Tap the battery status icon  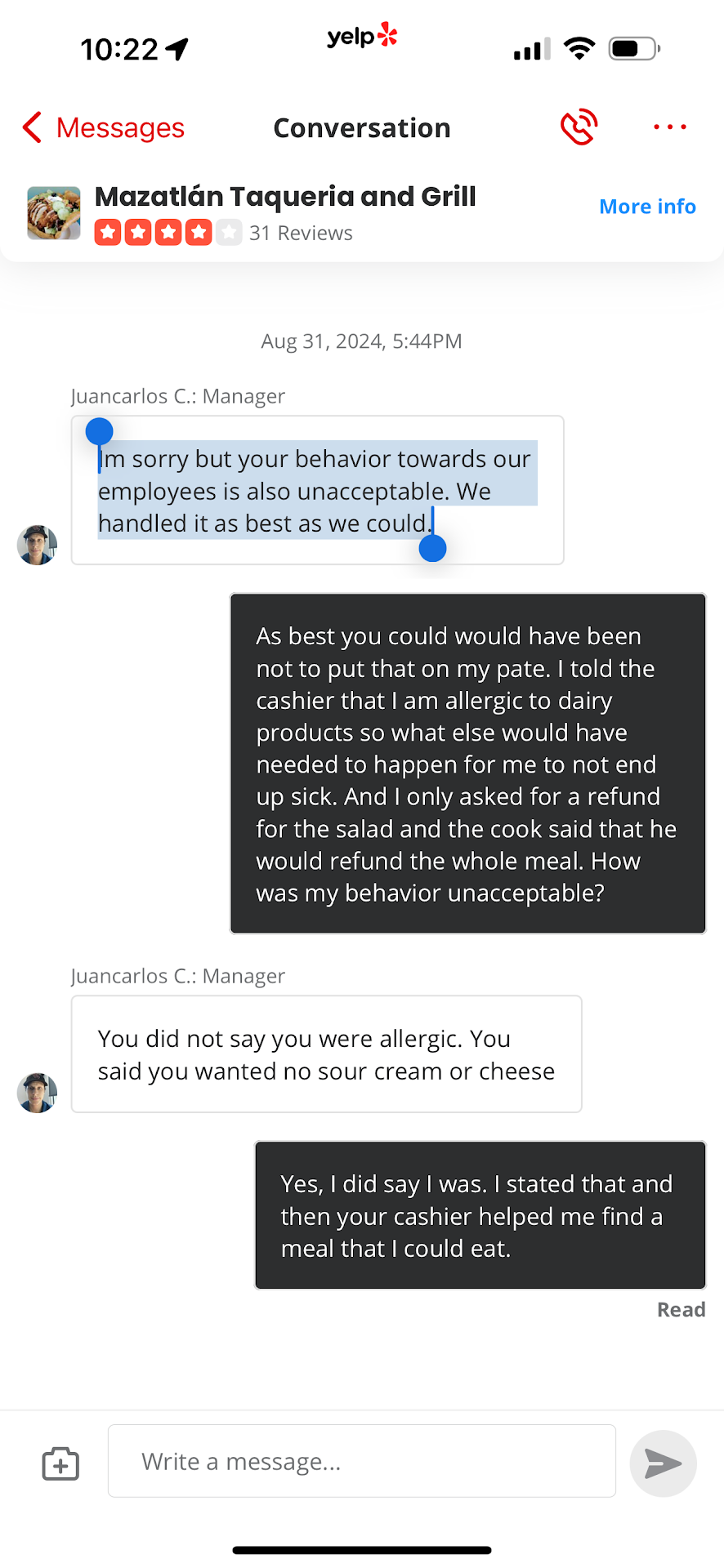[634, 49]
